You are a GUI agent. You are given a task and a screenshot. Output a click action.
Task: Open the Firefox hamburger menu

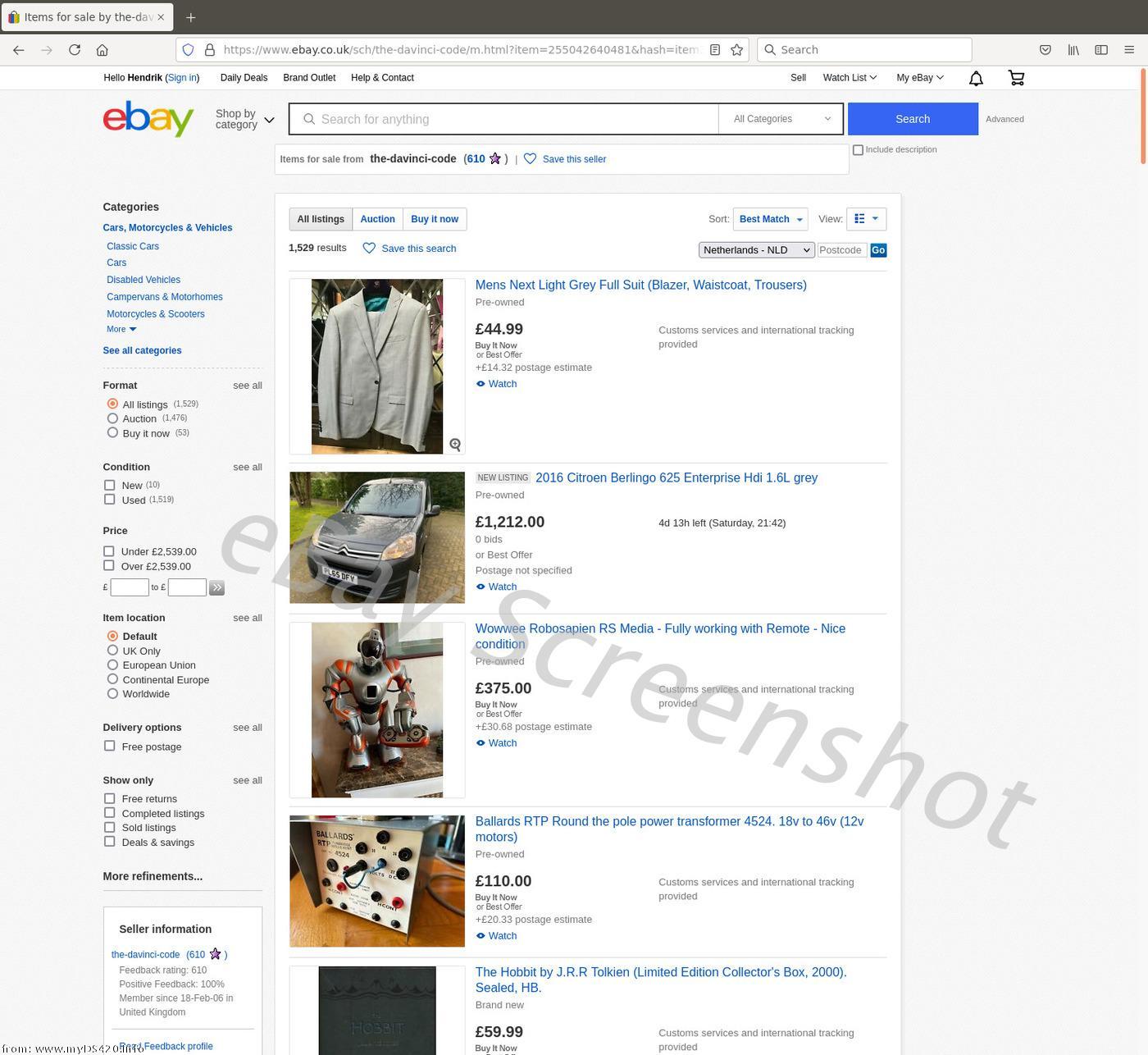(1129, 50)
